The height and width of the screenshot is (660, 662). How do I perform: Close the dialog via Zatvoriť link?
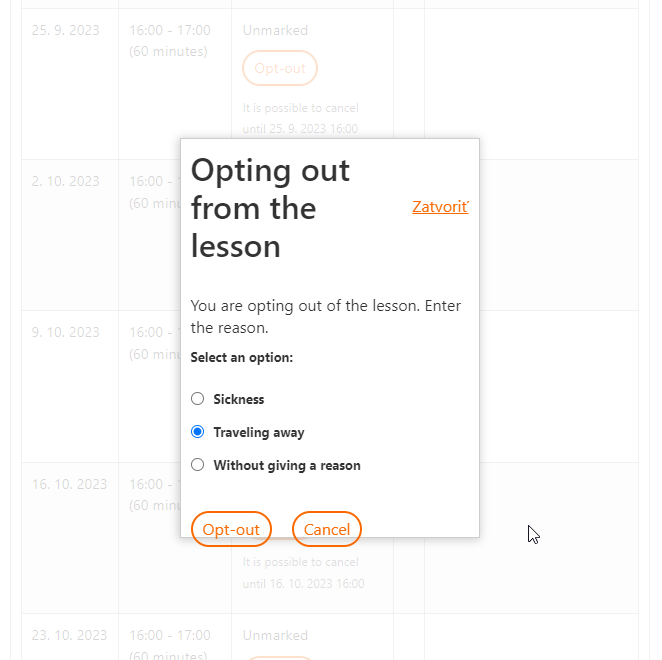pos(440,207)
